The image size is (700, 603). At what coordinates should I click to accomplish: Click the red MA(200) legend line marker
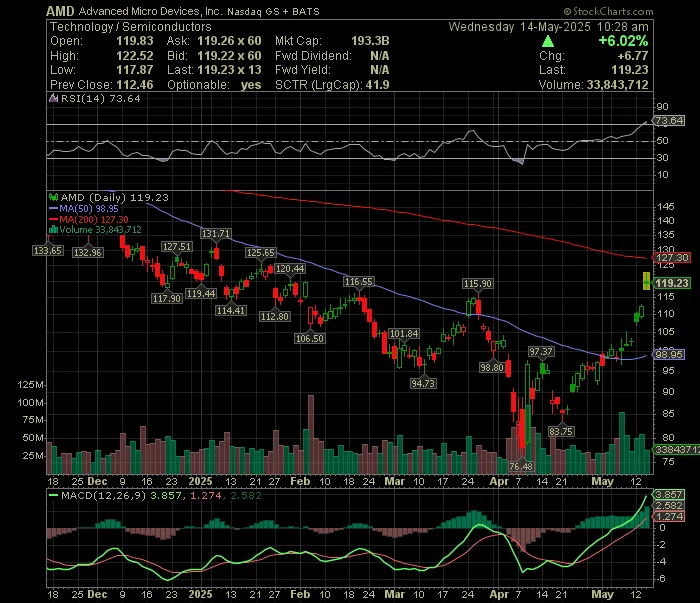(x=53, y=220)
